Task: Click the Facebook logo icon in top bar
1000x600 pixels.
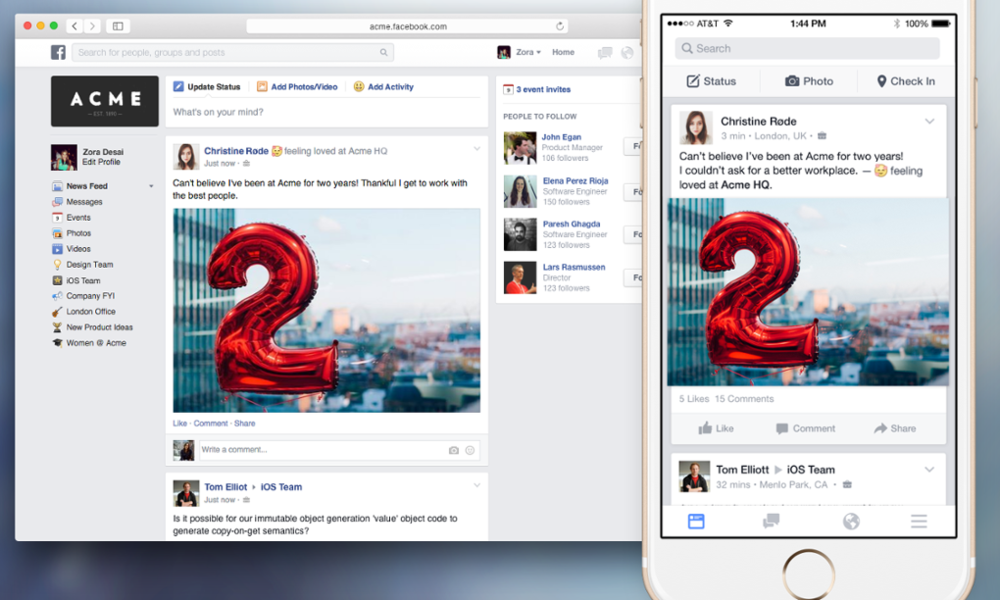Action: pyautogui.click(x=58, y=52)
